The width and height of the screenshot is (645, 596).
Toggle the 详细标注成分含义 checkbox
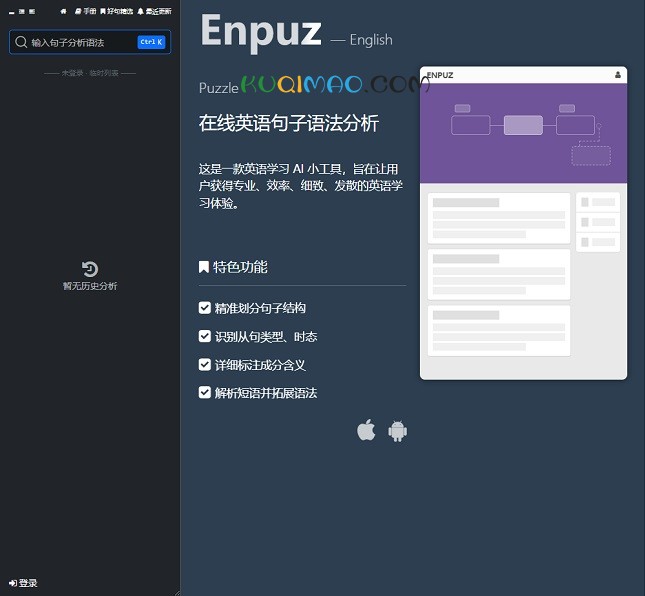tap(204, 365)
